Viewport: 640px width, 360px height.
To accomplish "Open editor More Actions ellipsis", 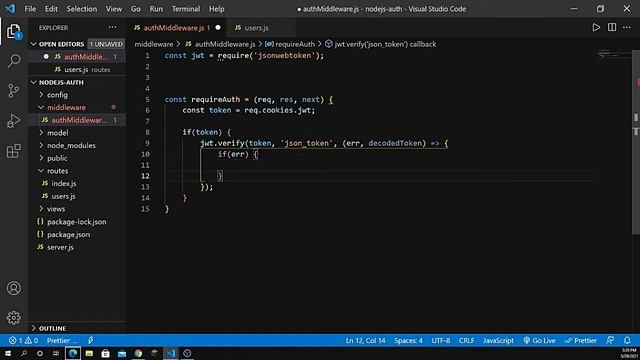I will (x=627, y=27).
